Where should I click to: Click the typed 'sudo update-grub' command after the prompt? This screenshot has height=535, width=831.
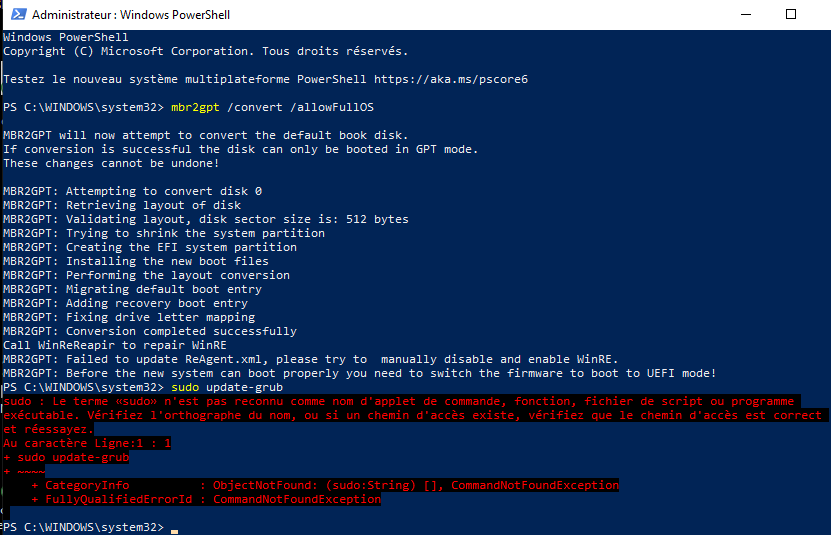(227, 387)
